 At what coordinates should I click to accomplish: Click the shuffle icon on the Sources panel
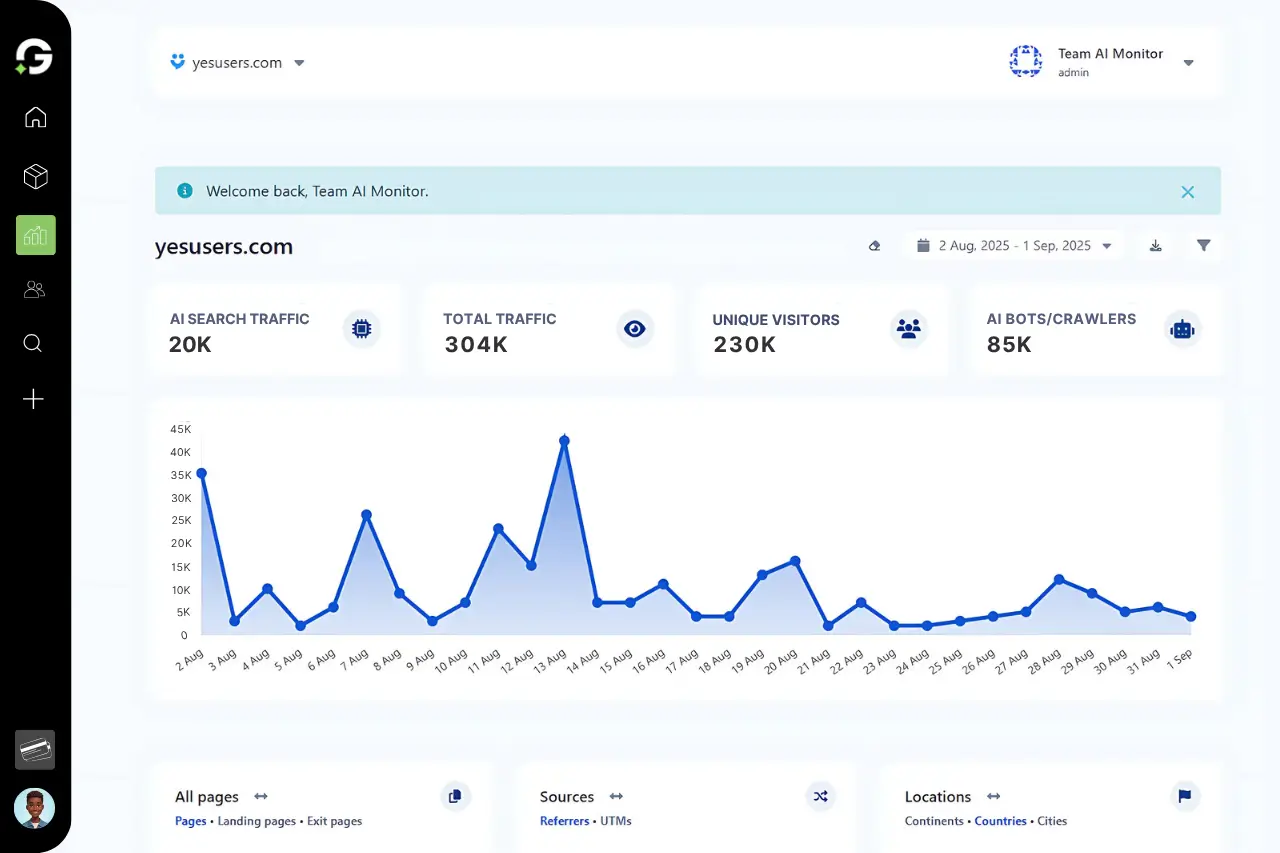click(820, 796)
